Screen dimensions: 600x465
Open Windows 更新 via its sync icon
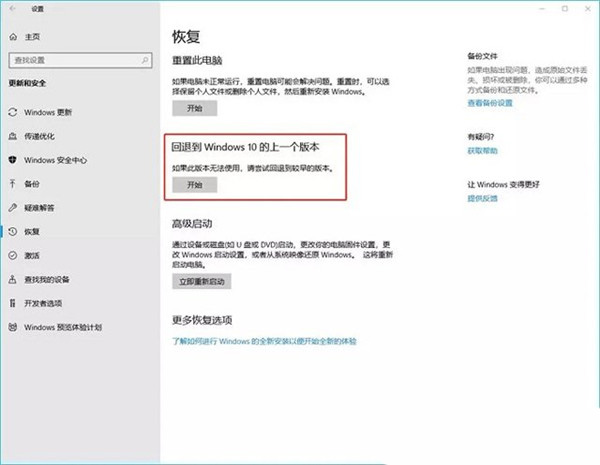click(12, 113)
